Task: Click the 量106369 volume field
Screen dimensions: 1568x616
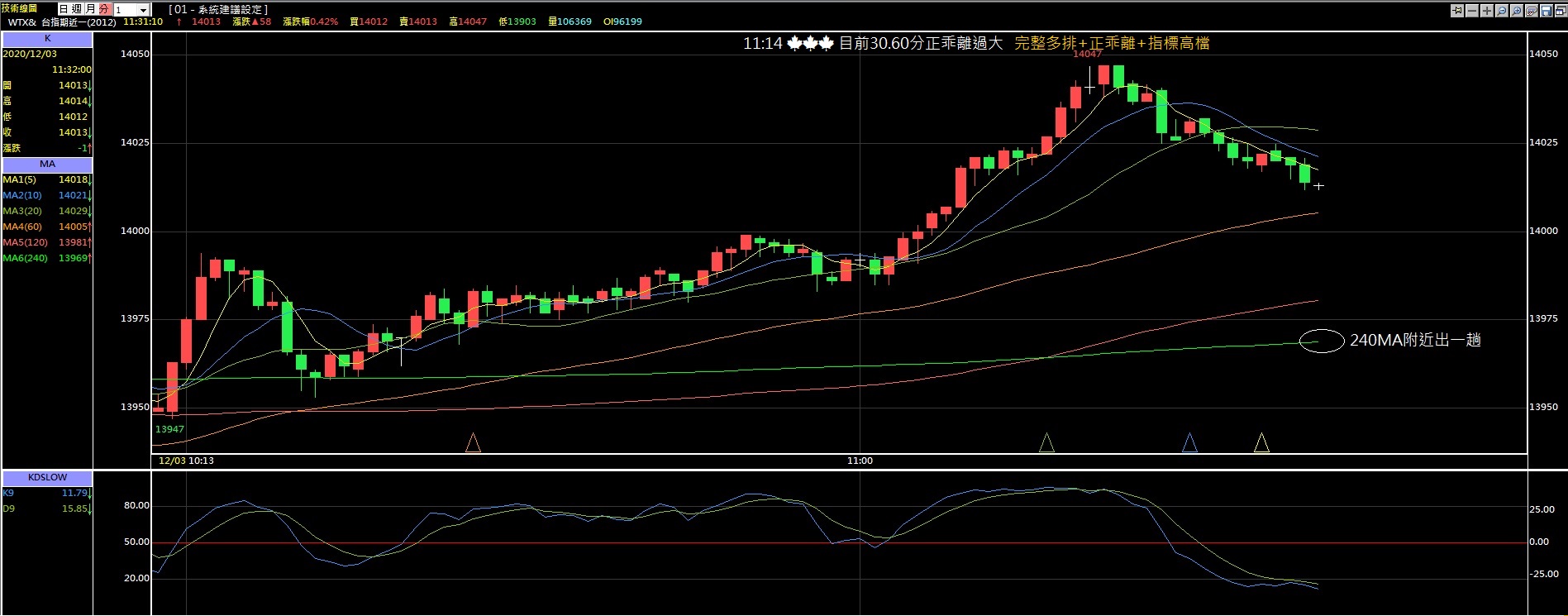Action: 570,21
